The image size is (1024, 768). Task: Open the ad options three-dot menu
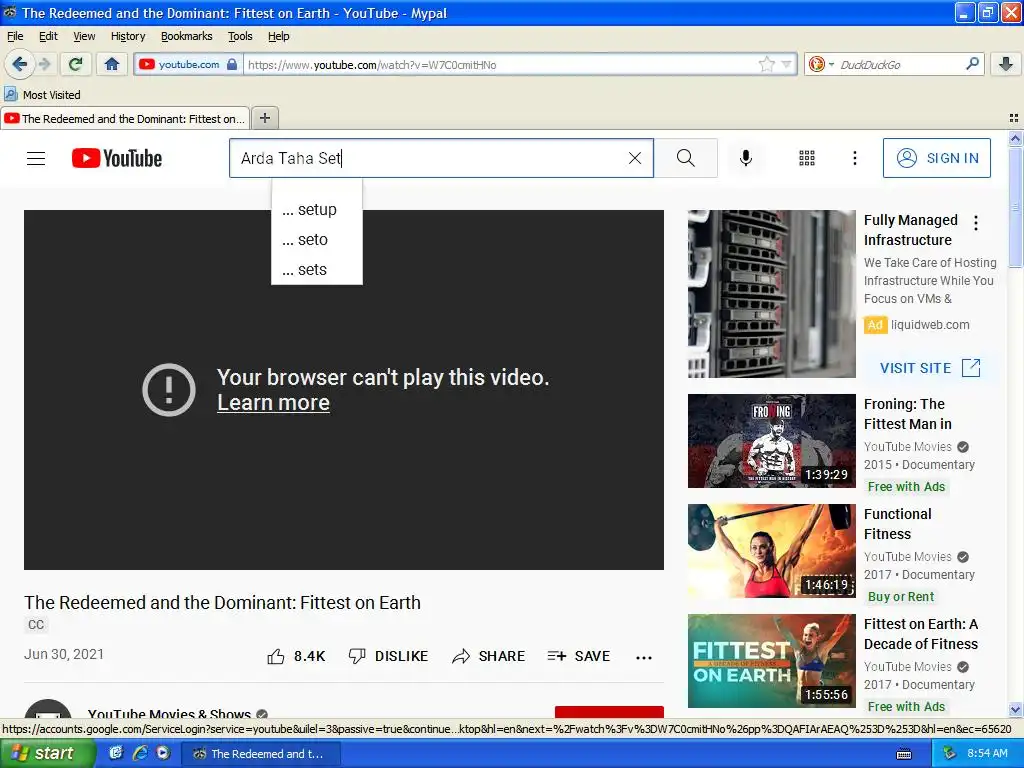[976, 223]
